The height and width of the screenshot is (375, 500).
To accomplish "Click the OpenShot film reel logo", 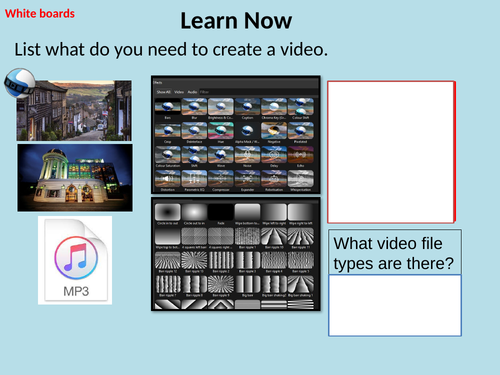I will pyautogui.click(x=19, y=83).
